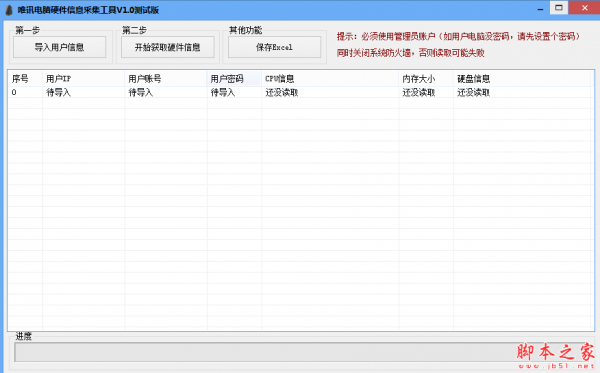Select 待导入 cell under 用户密码
The image size is (600, 373).
pos(234,92)
